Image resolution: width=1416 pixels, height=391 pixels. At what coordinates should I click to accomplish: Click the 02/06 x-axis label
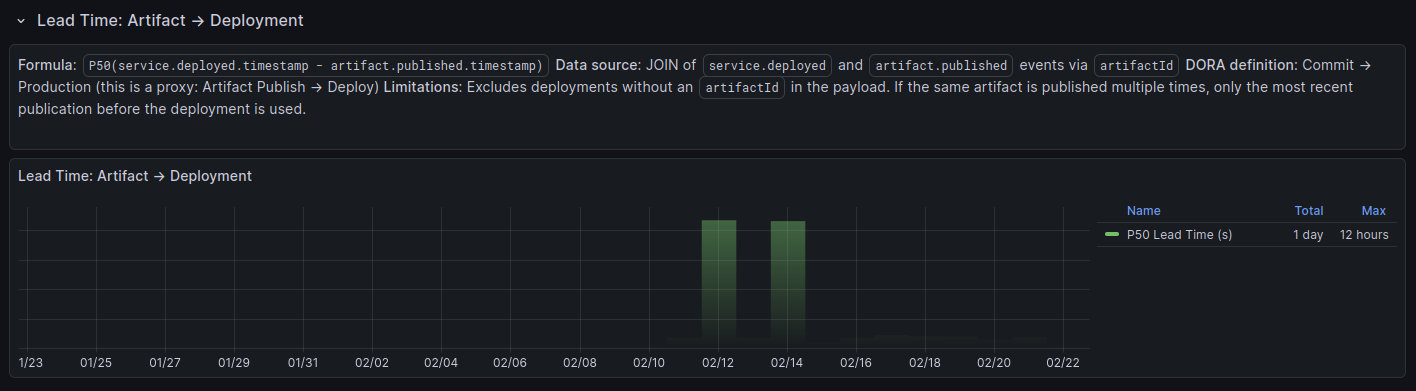509,362
